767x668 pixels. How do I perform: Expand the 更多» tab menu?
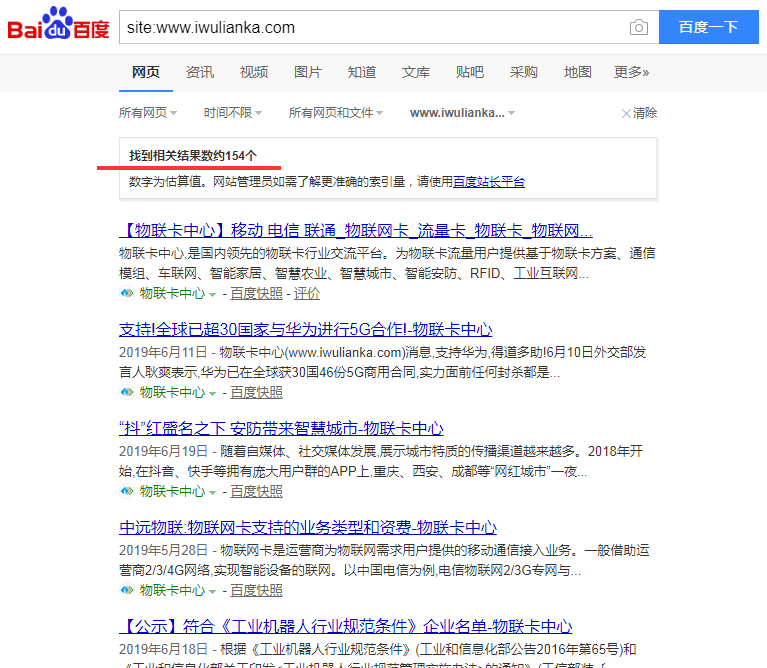coord(632,72)
